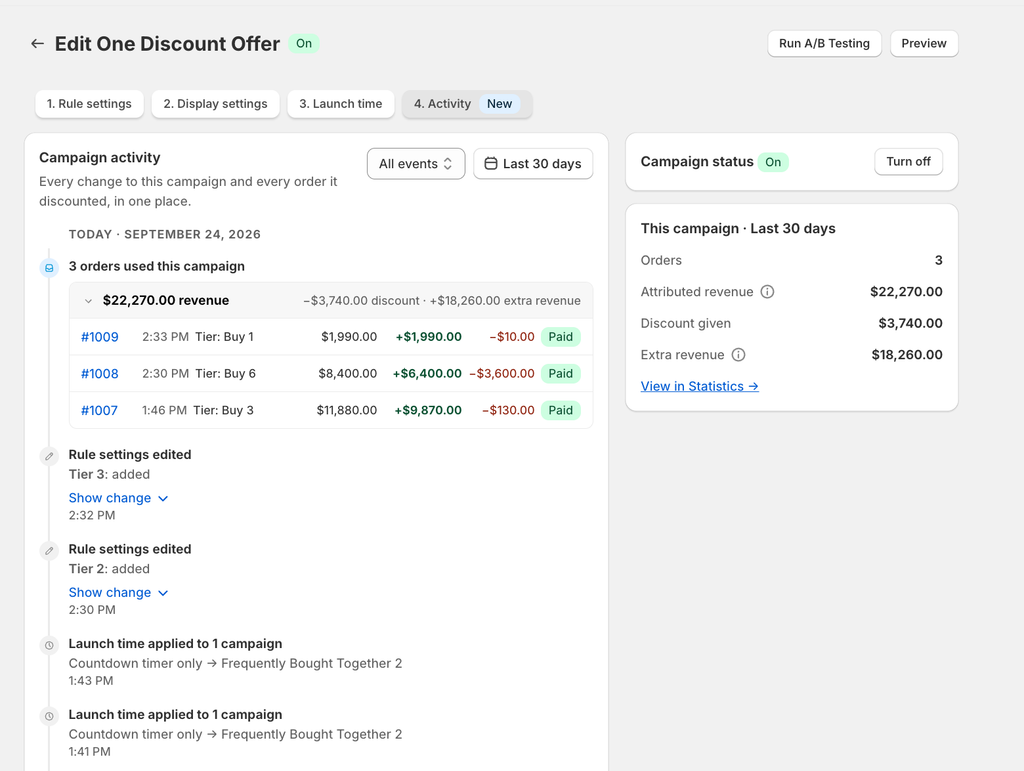Click the pencil icon beside Tier 2 added

pos(49,550)
